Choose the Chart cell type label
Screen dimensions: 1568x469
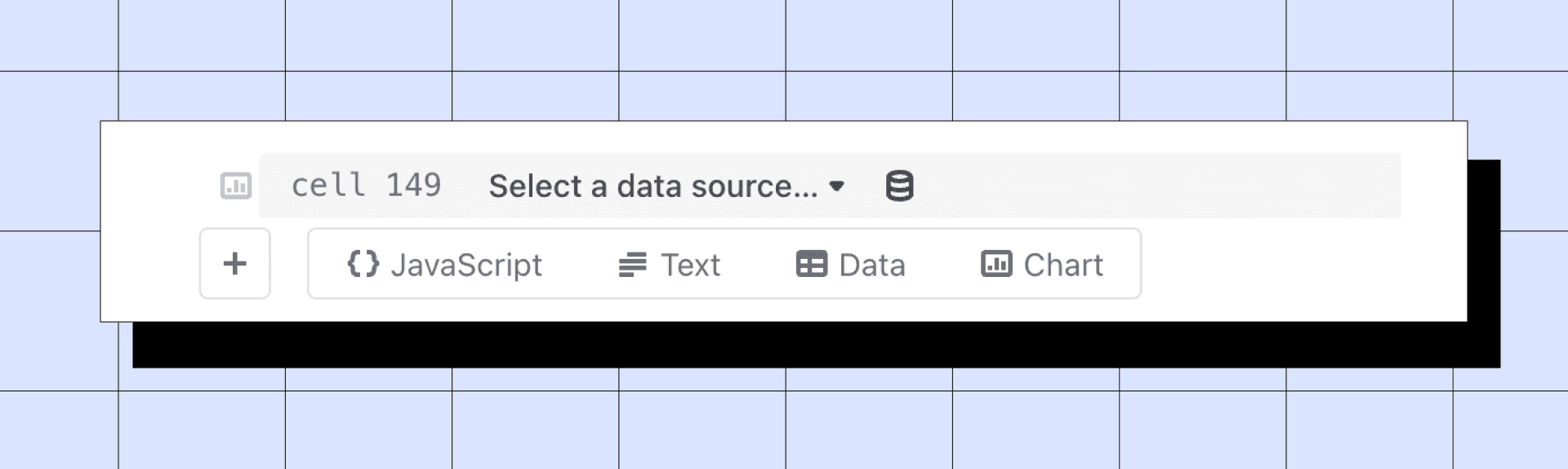(x=1063, y=265)
